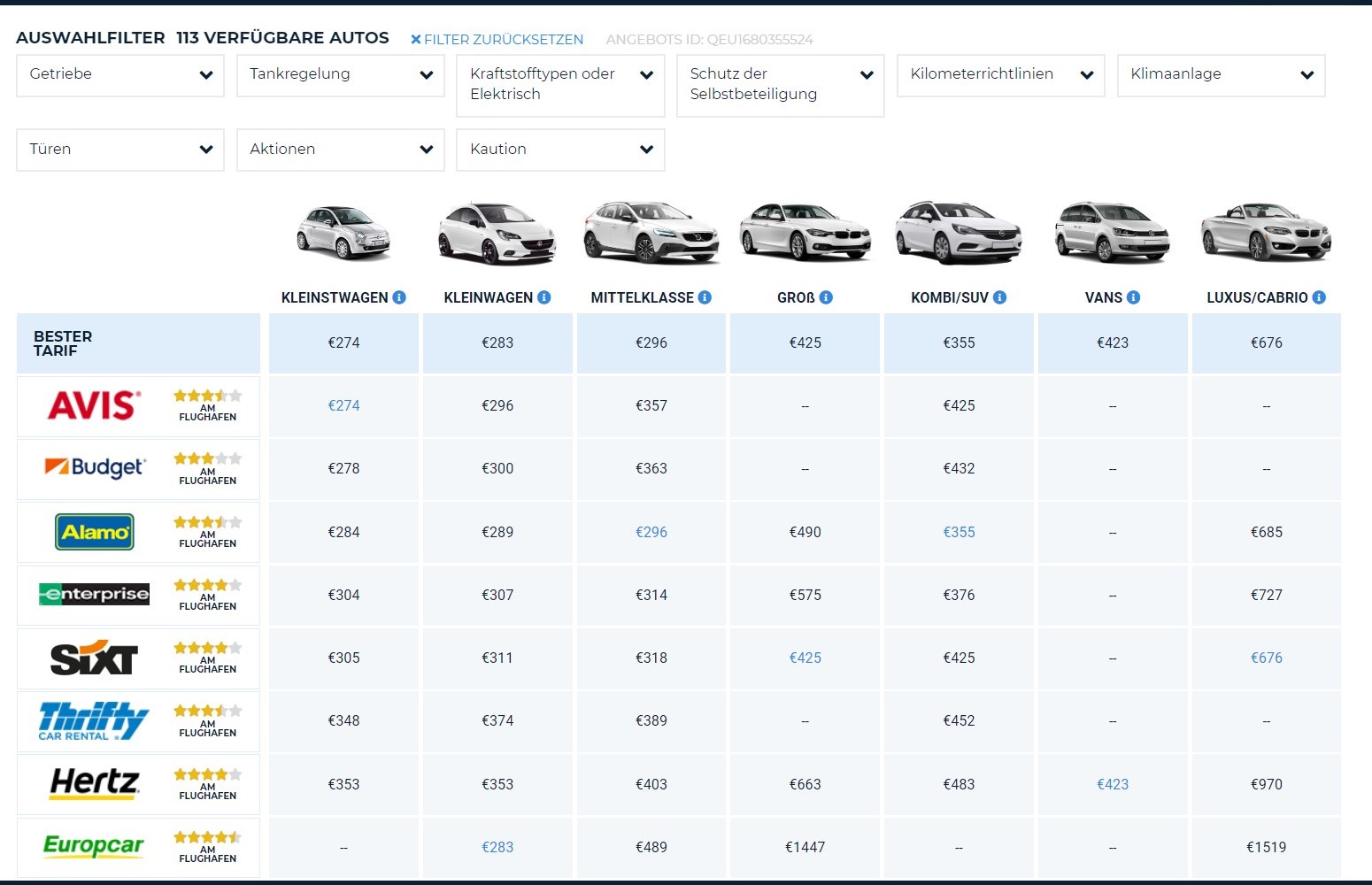Select the Sixt logo
The height and width of the screenshot is (885, 1372).
[94, 658]
